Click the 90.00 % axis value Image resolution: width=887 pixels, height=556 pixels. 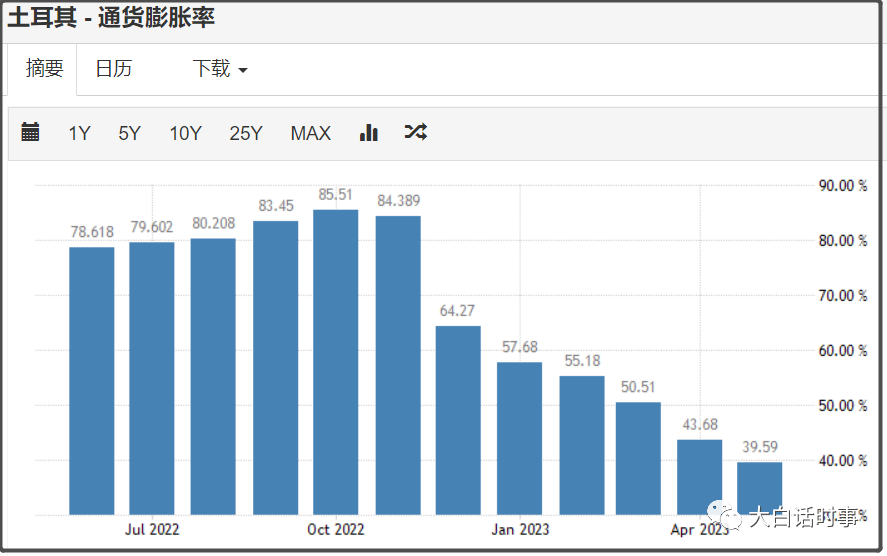(843, 186)
